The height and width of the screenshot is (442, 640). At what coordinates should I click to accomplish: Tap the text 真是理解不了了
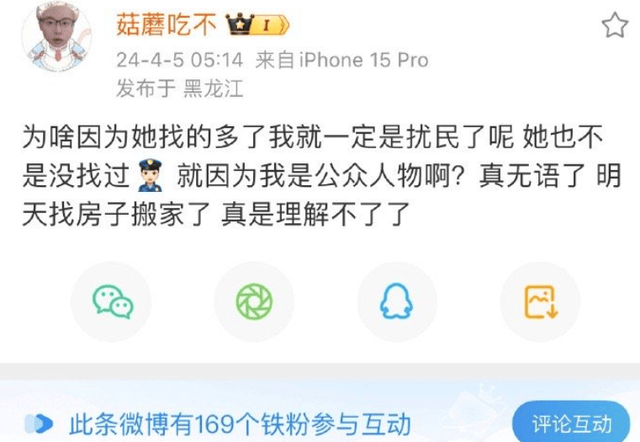pos(316,215)
